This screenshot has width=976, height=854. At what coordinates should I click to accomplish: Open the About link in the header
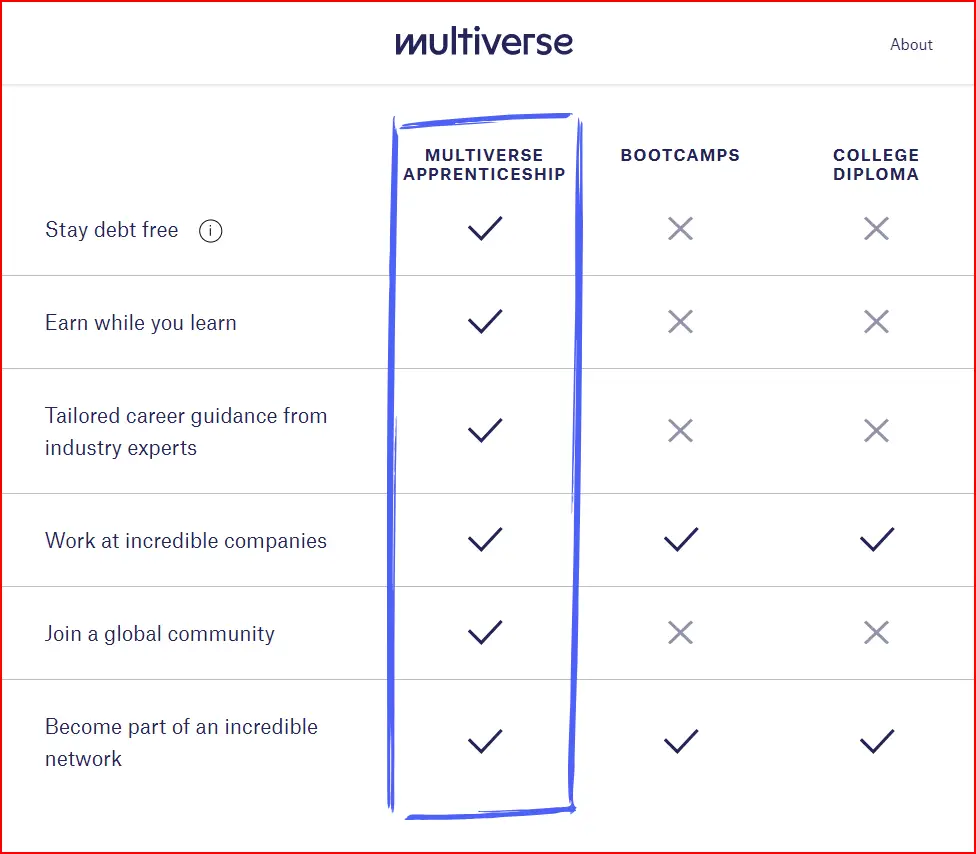click(x=911, y=45)
